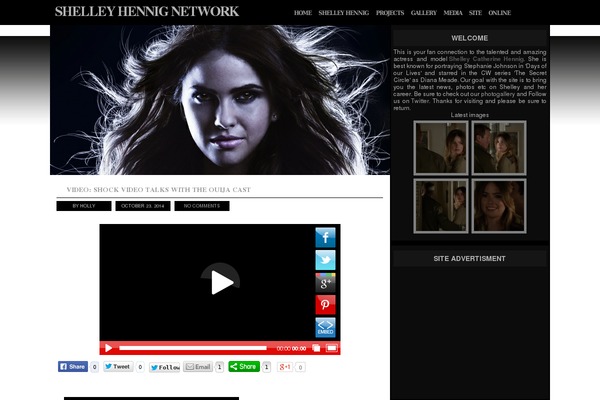This screenshot has height=400, width=600.
Task: Toggle fullscreen icon in video control bar
Action: (x=332, y=348)
